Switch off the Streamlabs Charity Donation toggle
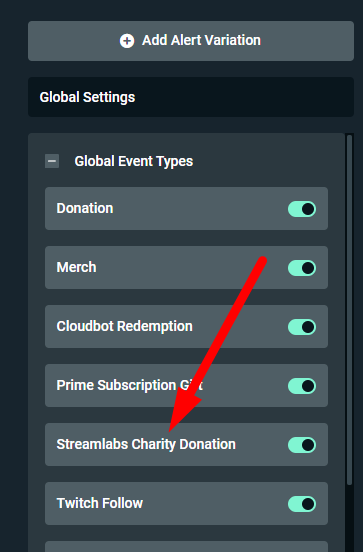Image resolution: width=363 pixels, height=552 pixels. 302,445
